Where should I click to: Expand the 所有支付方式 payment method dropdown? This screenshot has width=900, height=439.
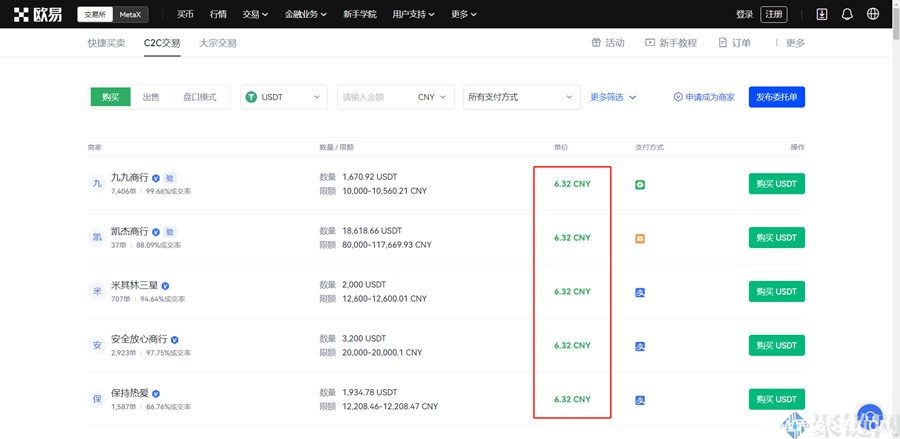coord(521,97)
